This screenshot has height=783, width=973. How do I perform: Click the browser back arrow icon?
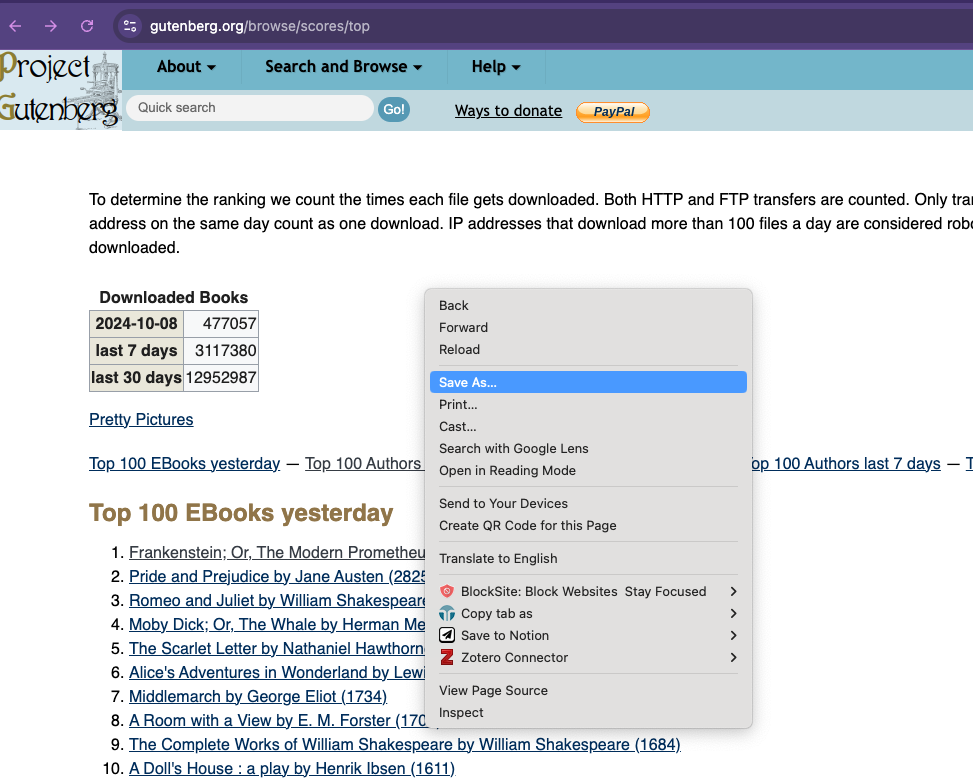point(15,26)
